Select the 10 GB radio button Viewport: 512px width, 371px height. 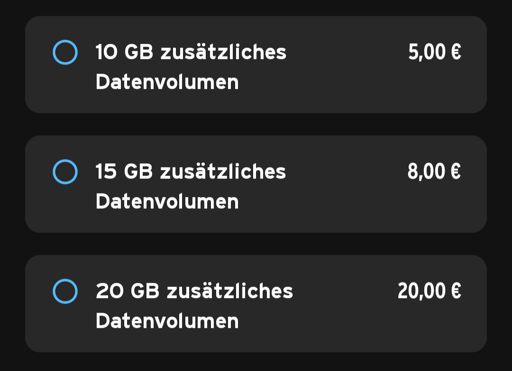(65, 52)
